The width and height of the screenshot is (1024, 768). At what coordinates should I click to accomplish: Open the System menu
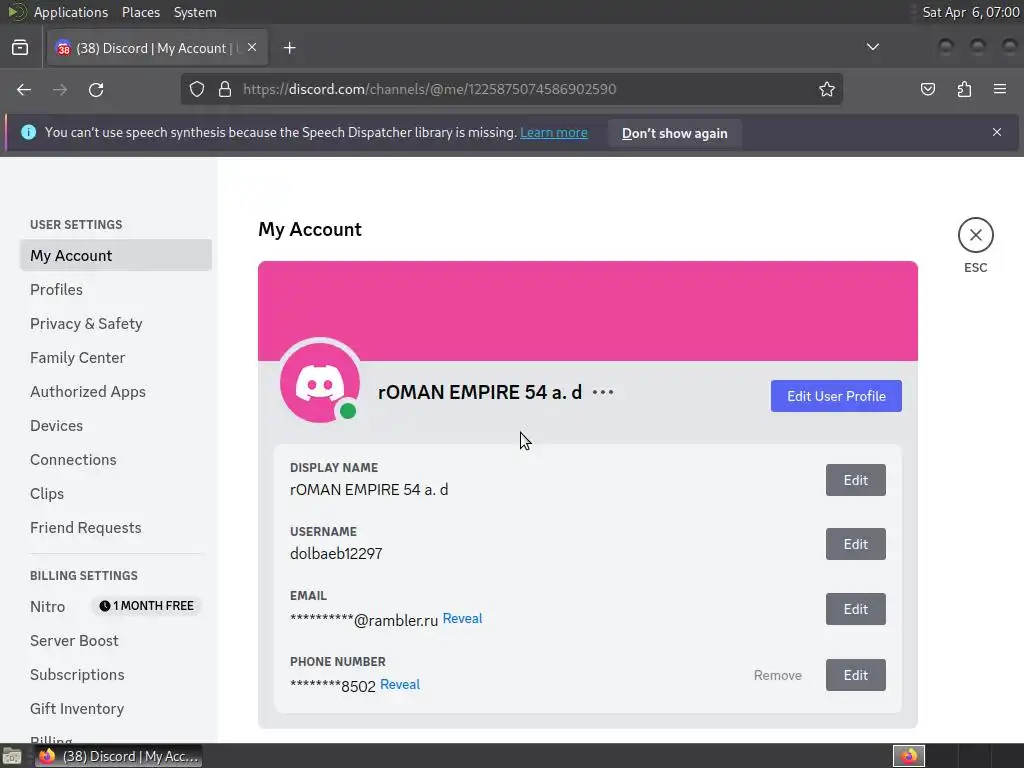click(x=195, y=12)
